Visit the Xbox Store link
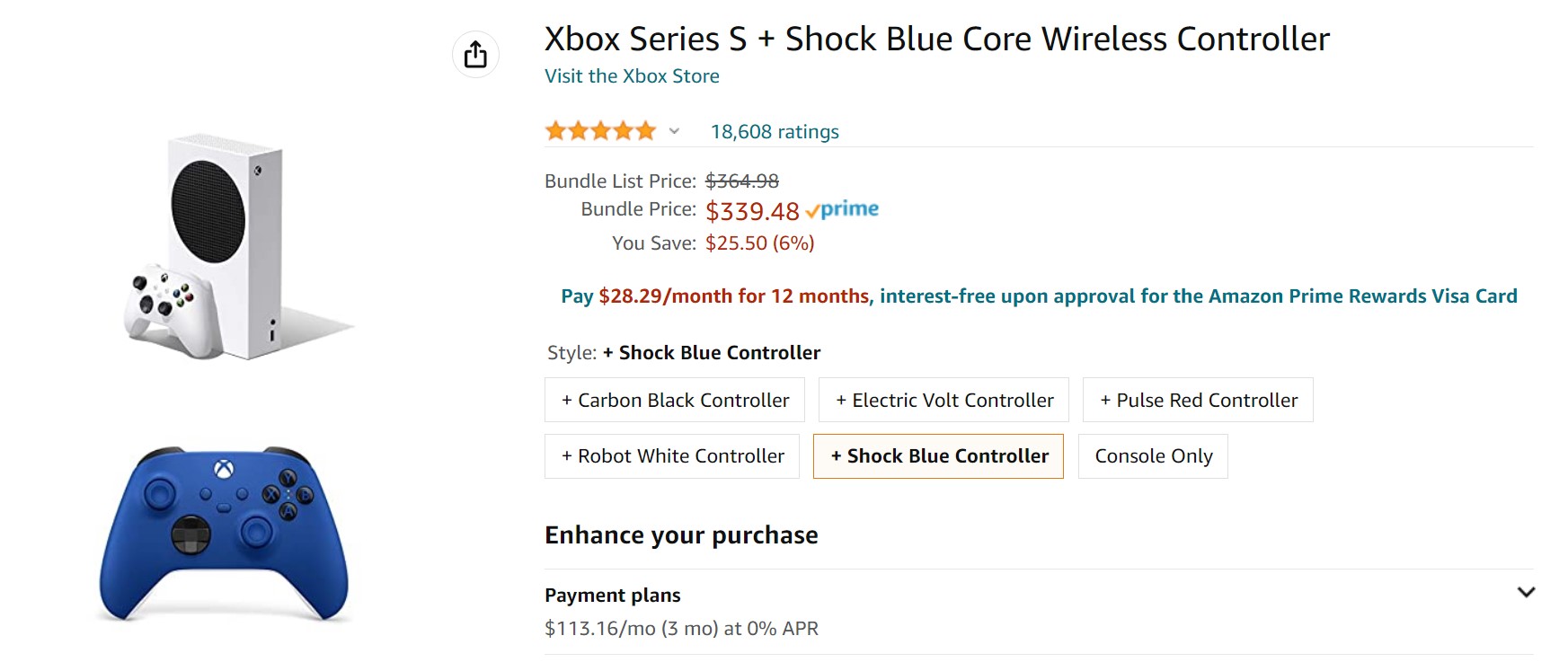This screenshot has width=1568, height=671. [x=632, y=76]
